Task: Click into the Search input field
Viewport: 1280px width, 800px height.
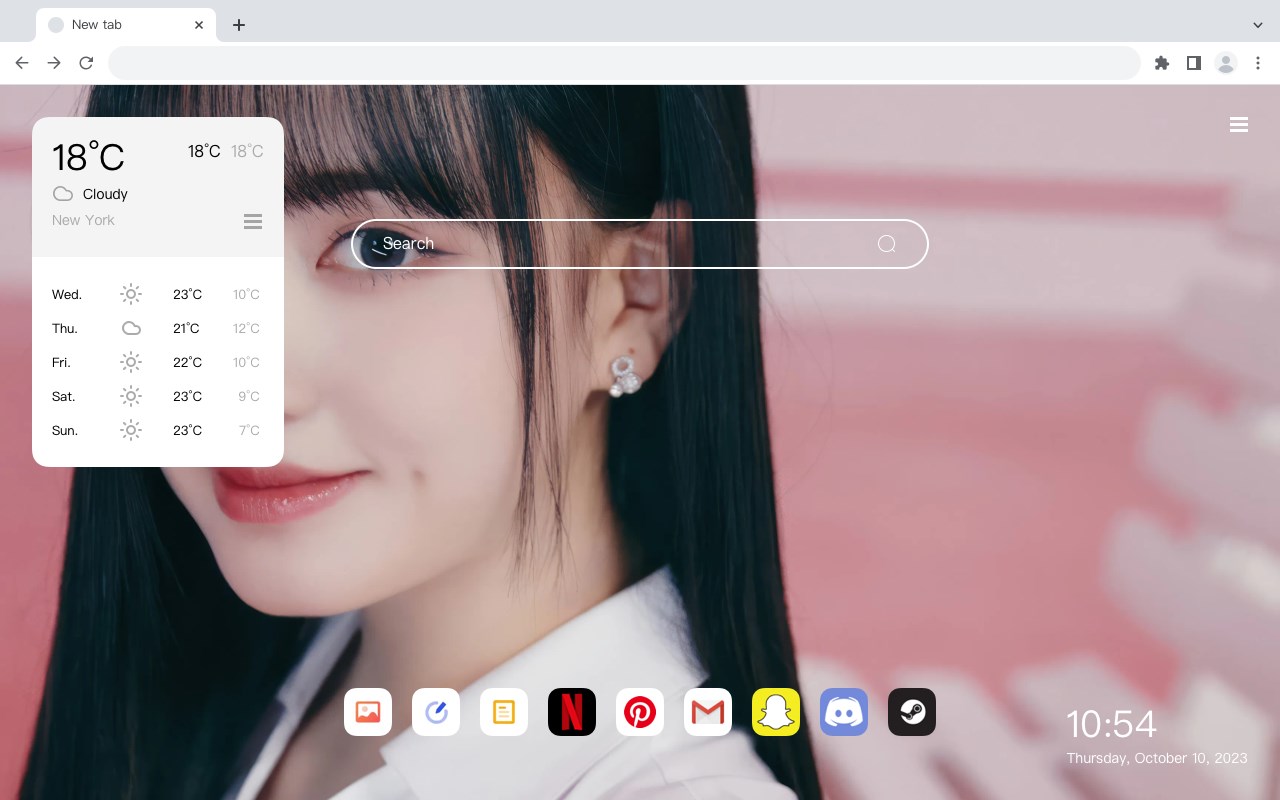Action: [640, 244]
